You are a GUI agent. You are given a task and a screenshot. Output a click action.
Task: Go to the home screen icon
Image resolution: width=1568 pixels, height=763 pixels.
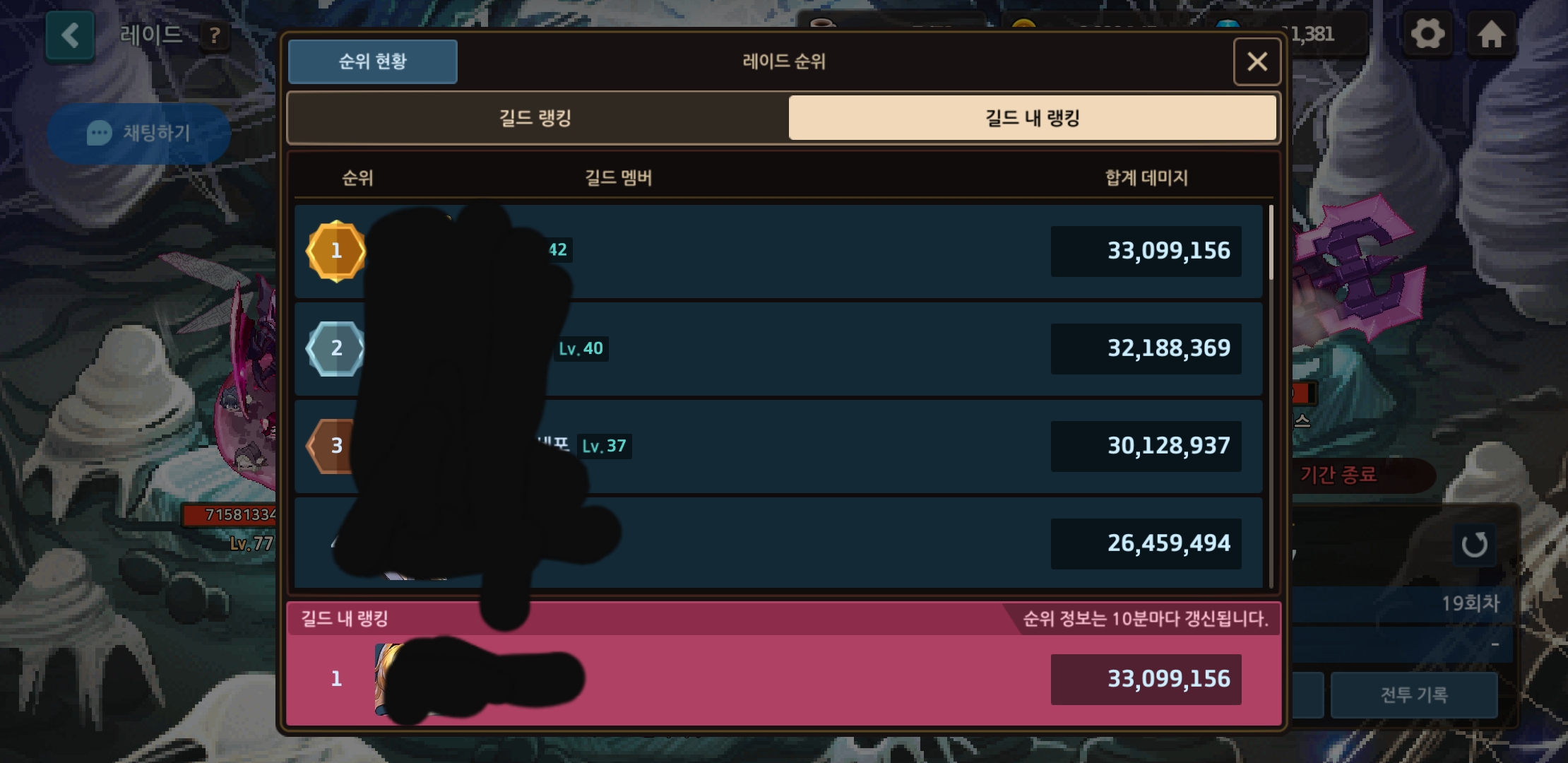click(1491, 34)
